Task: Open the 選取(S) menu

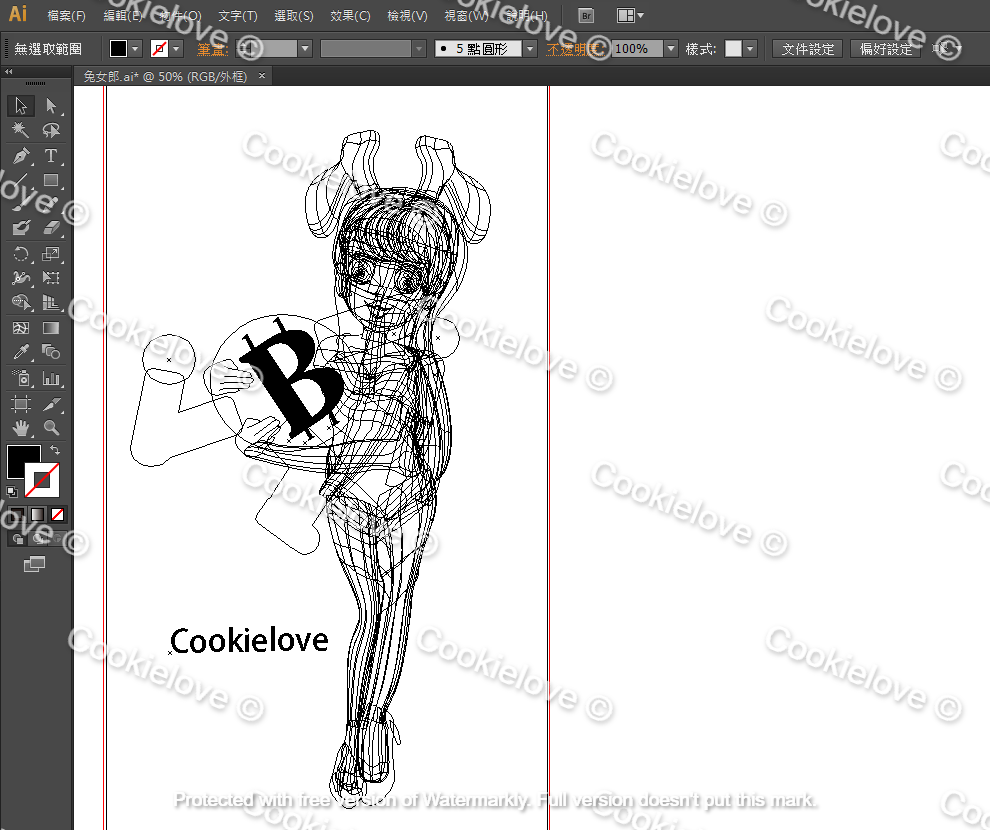Action: point(294,16)
